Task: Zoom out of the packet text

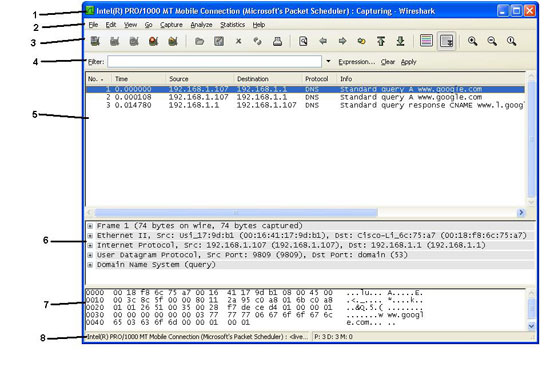Action: pyautogui.click(x=492, y=41)
